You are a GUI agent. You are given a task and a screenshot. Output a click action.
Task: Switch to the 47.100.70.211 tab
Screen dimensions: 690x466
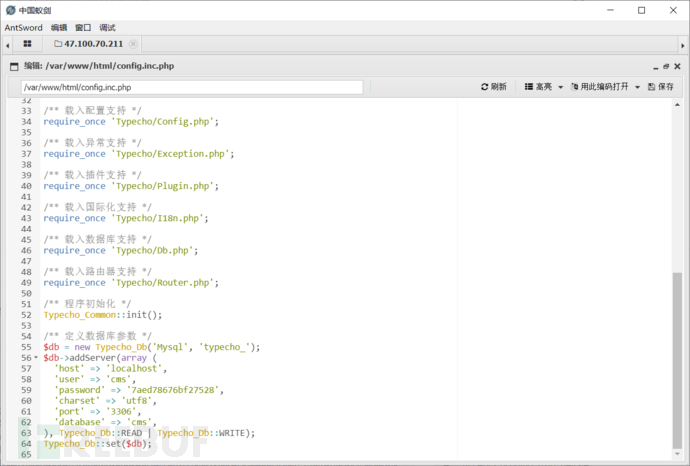(88, 44)
